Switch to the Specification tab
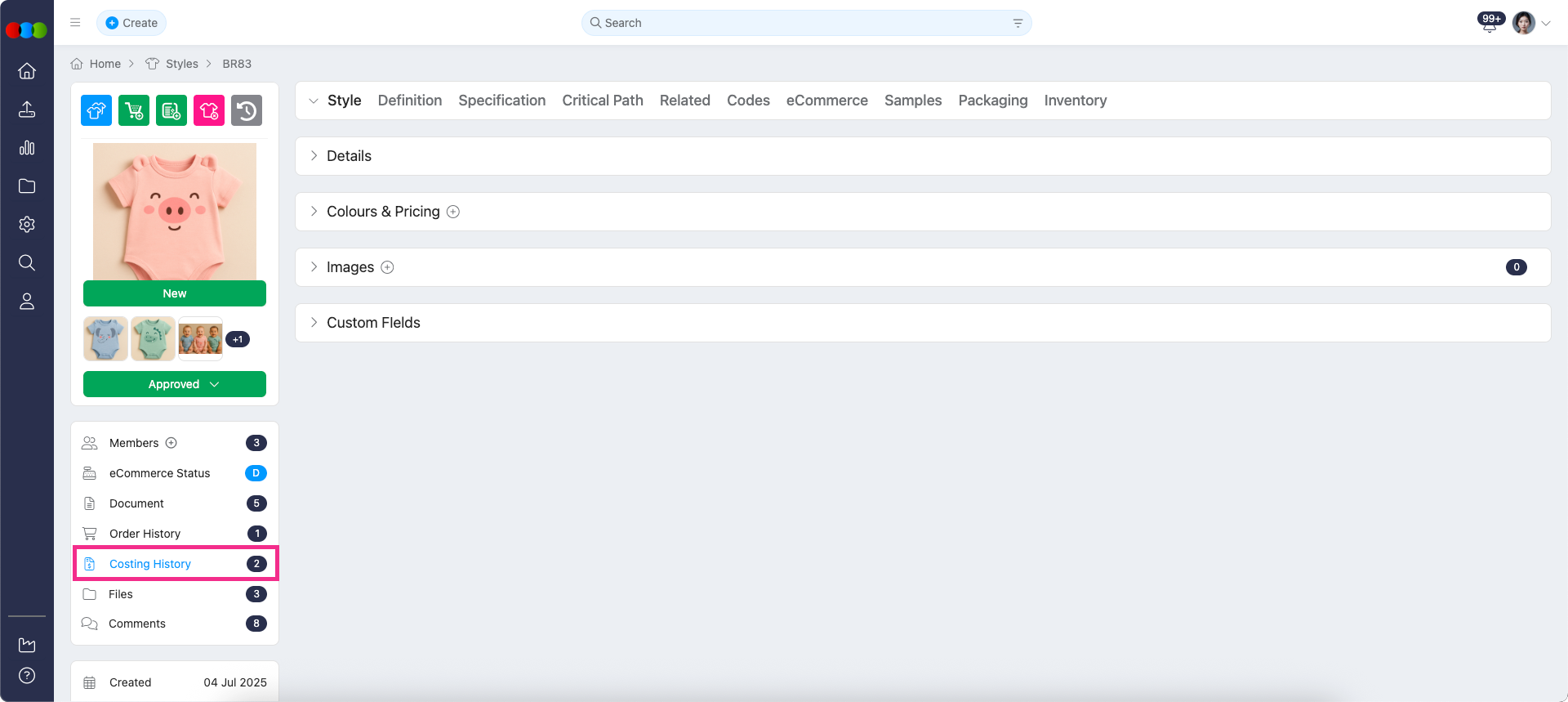This screenshot has height=702, width=1568. (x=501, y=101)
